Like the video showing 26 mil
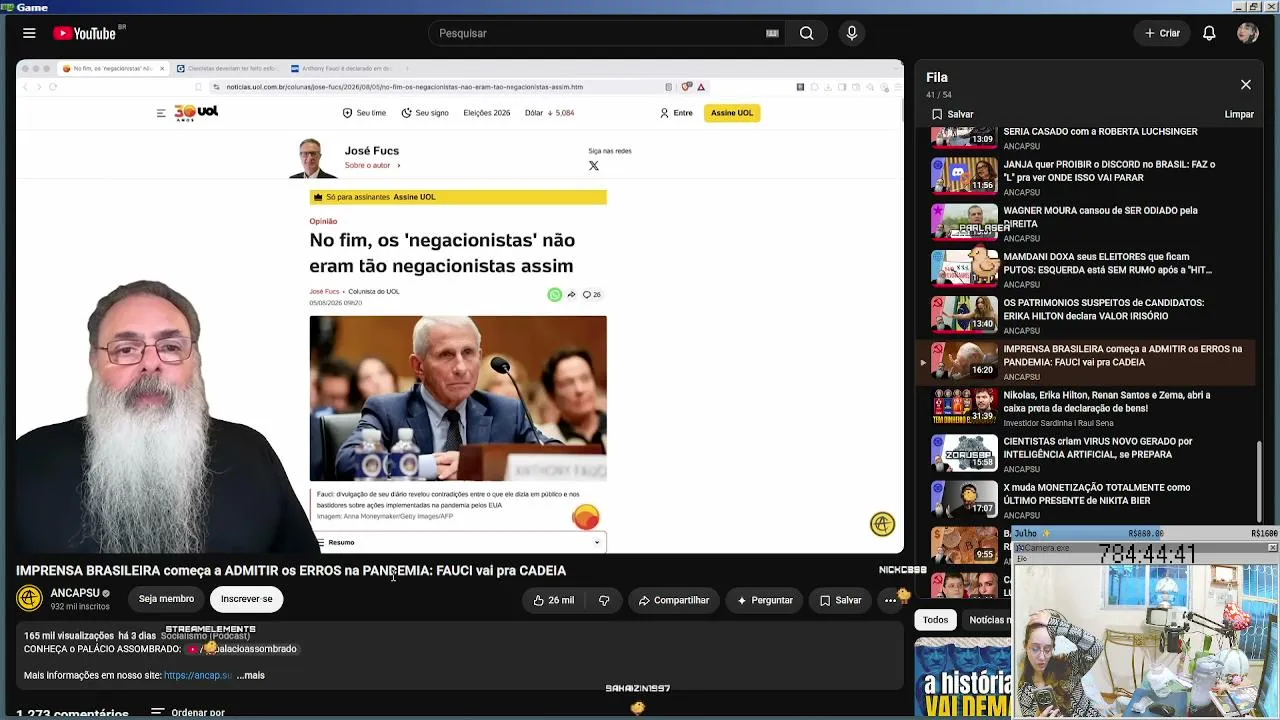1280x720 pixels. [x=553, y=600]
